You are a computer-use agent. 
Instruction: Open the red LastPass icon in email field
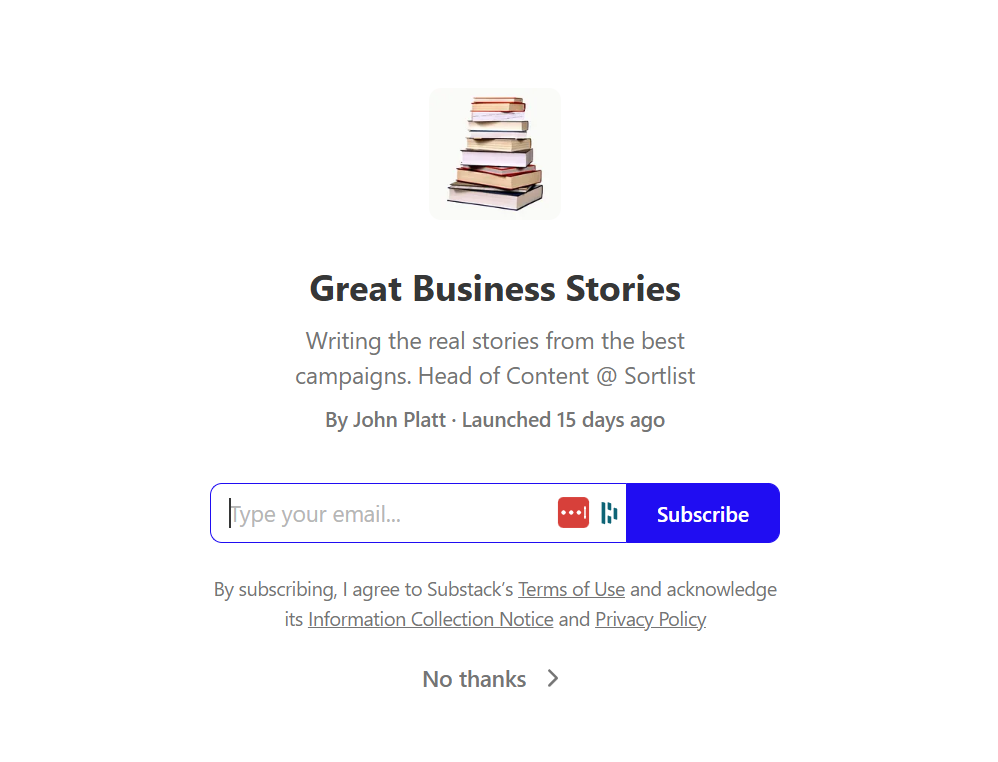point(573,512)
